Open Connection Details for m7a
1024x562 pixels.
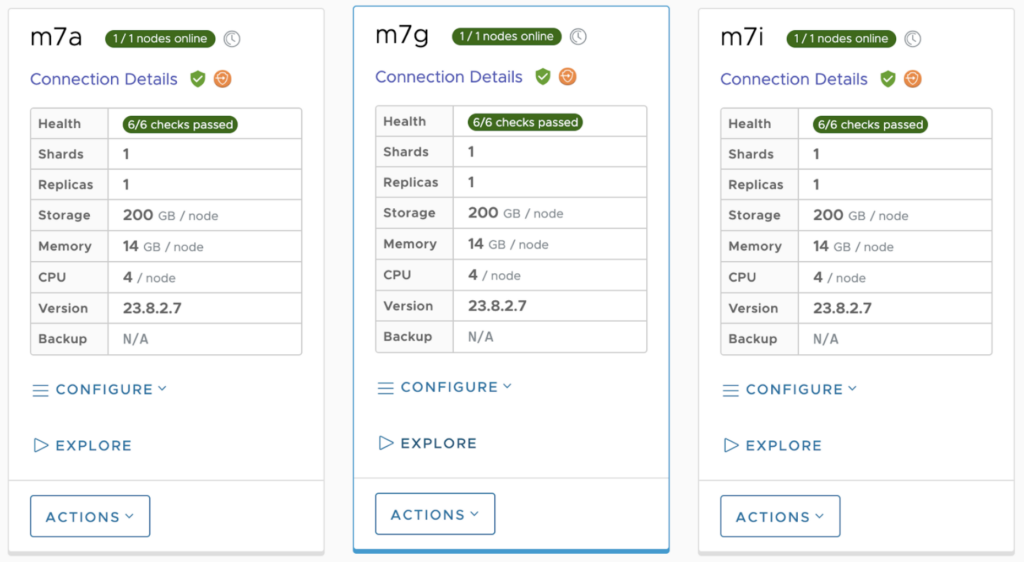click(x=104, y=79)
